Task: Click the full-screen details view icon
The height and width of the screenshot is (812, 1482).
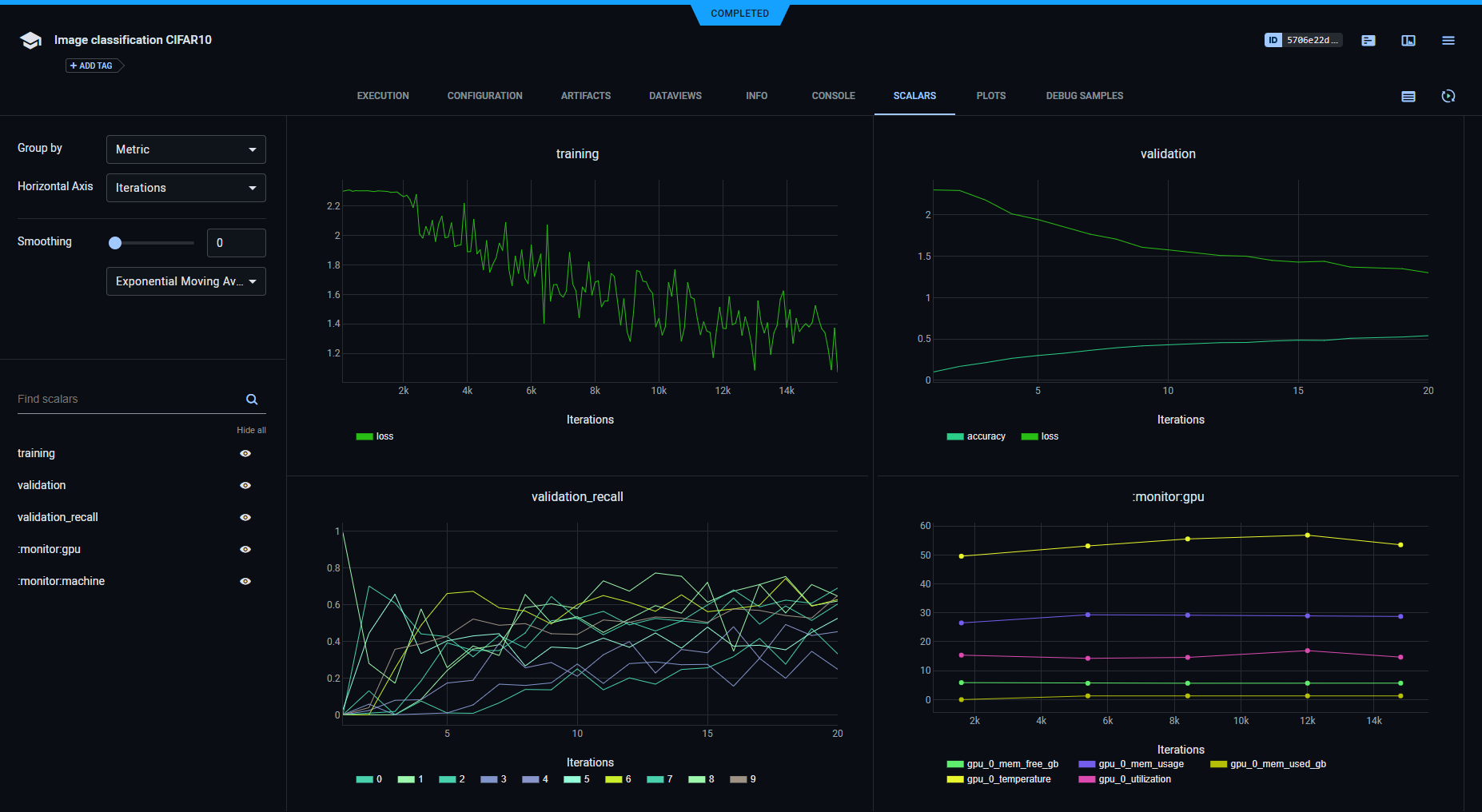Action: 1408,41
